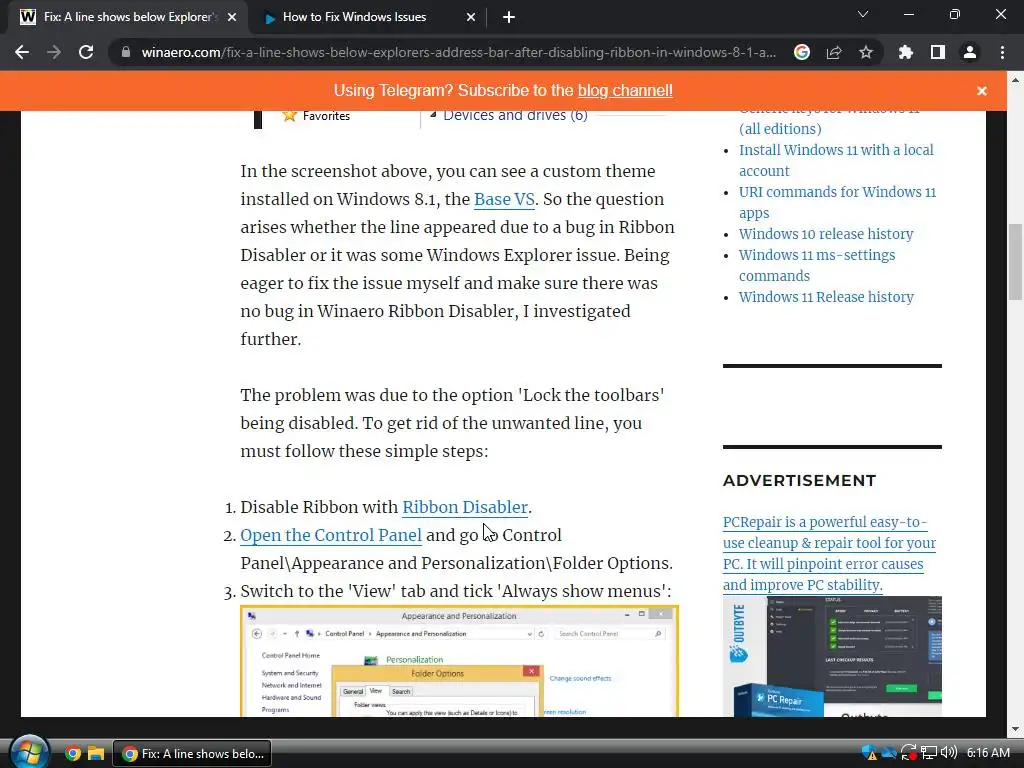This screenshot has height=768, width=1024.
Task: Open the volume speaker tray icon
Action: (950, 753)
